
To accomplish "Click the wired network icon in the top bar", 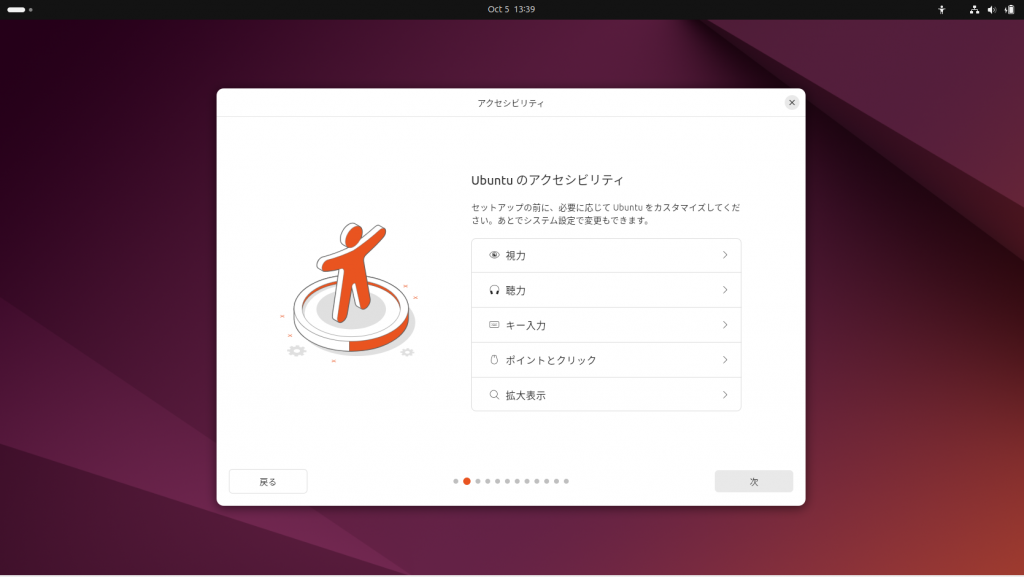I will click(974, 9).
